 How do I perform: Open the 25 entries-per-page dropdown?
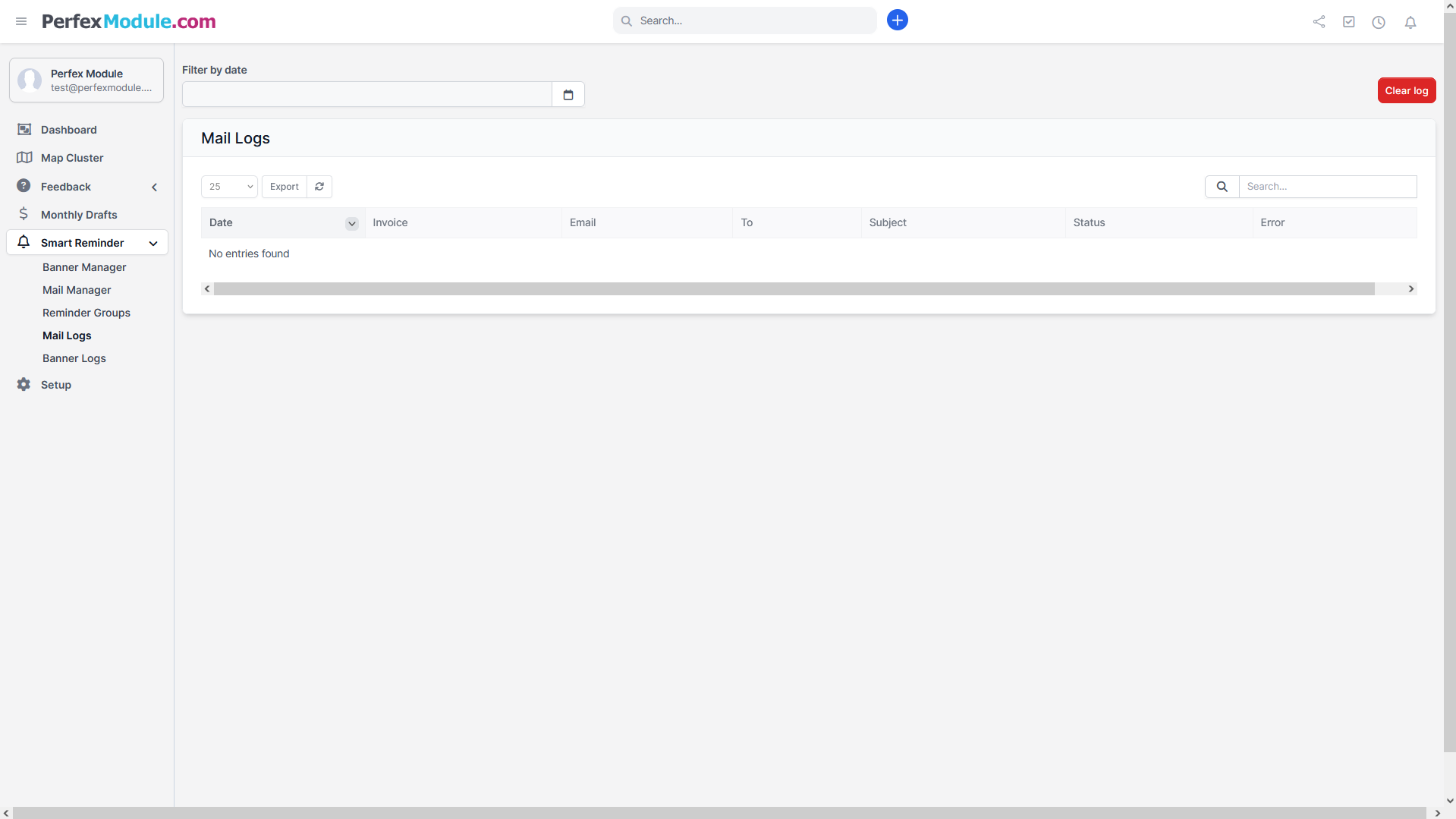[229, 187]
